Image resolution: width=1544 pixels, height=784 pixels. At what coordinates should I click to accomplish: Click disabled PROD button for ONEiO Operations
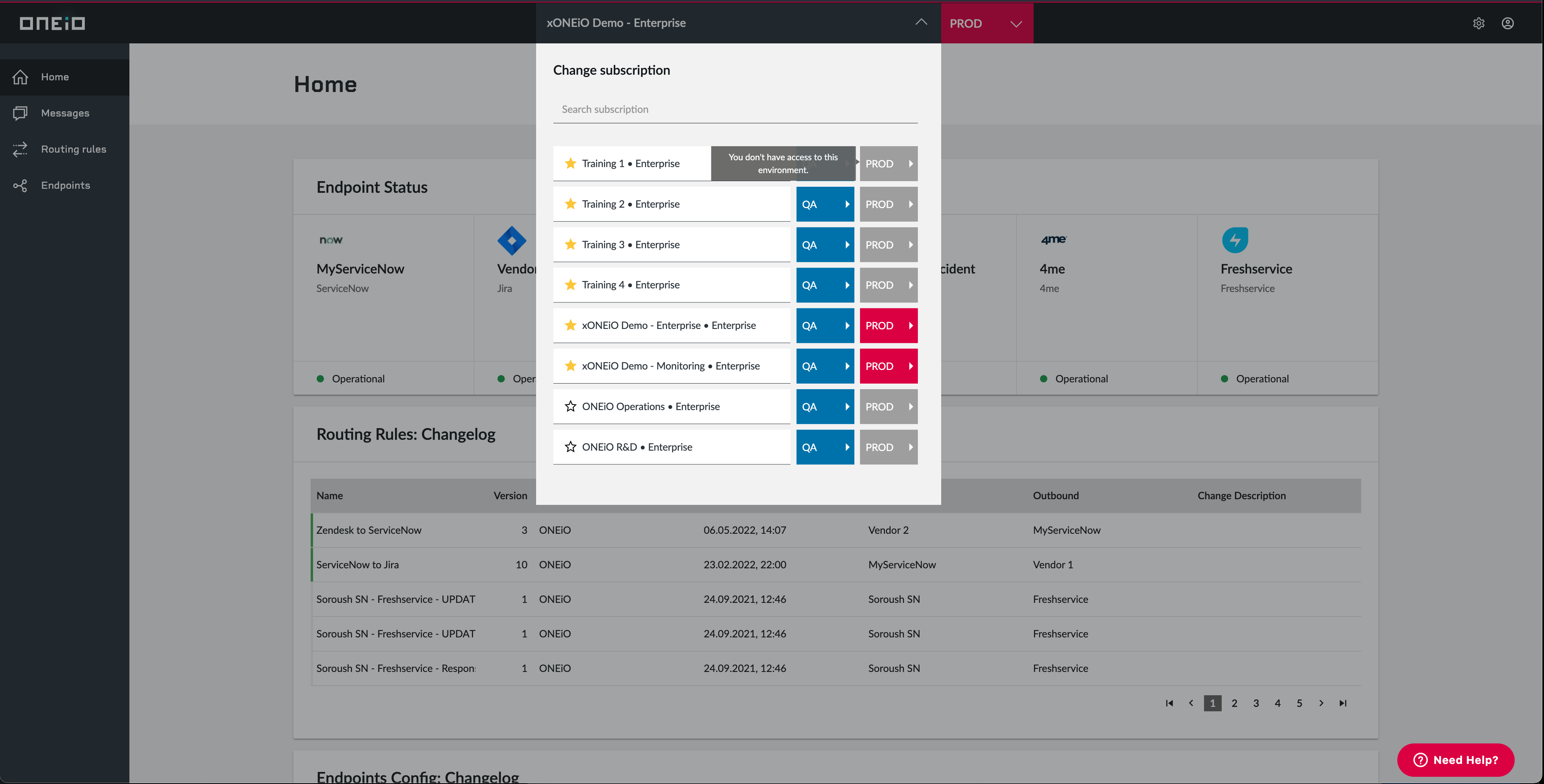[888, 407]
